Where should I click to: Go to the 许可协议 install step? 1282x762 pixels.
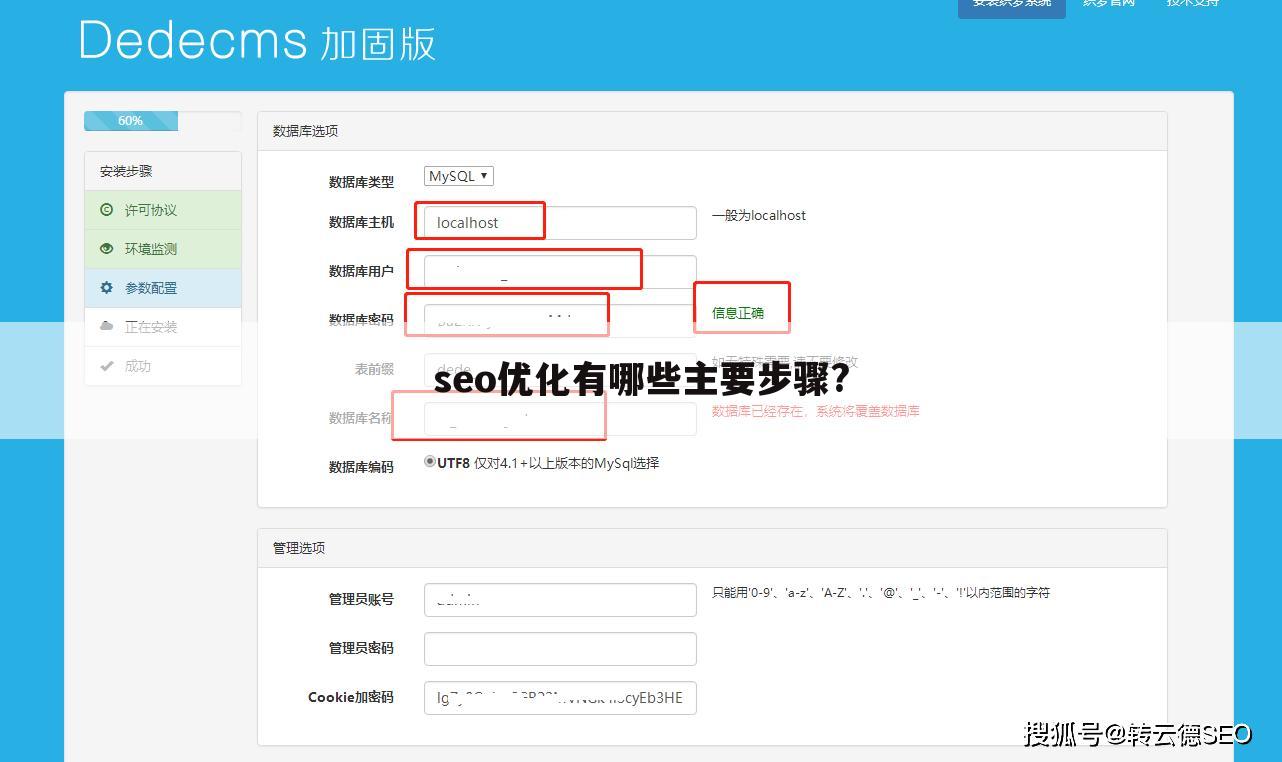coord(163,210)
